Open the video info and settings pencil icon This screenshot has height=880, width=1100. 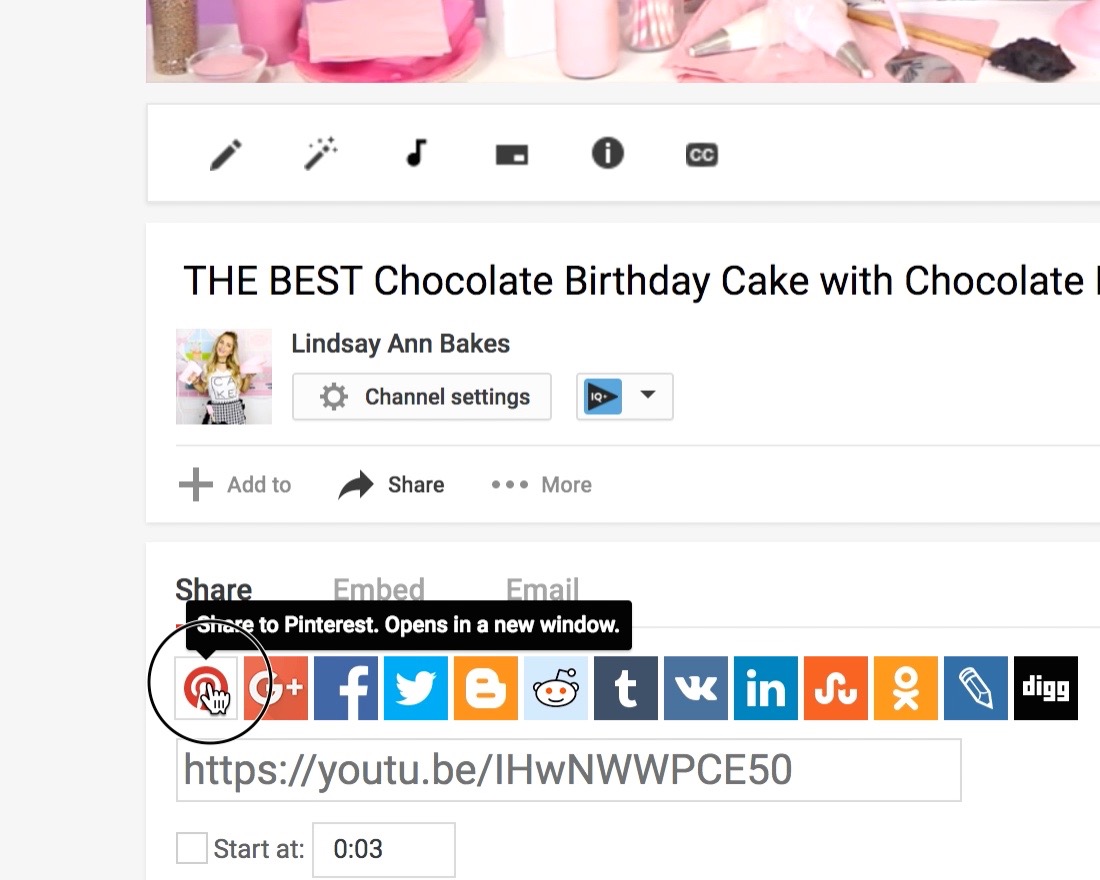click(226, 154)
